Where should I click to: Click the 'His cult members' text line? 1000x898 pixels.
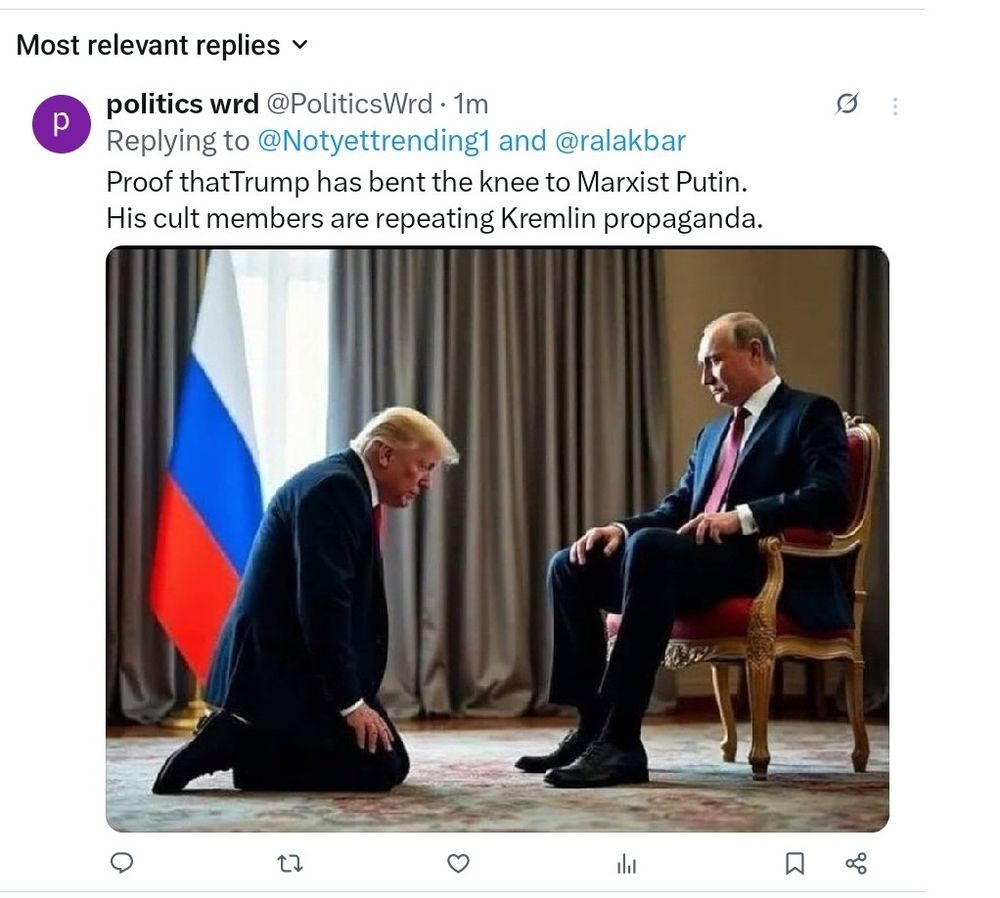point(434,218)
